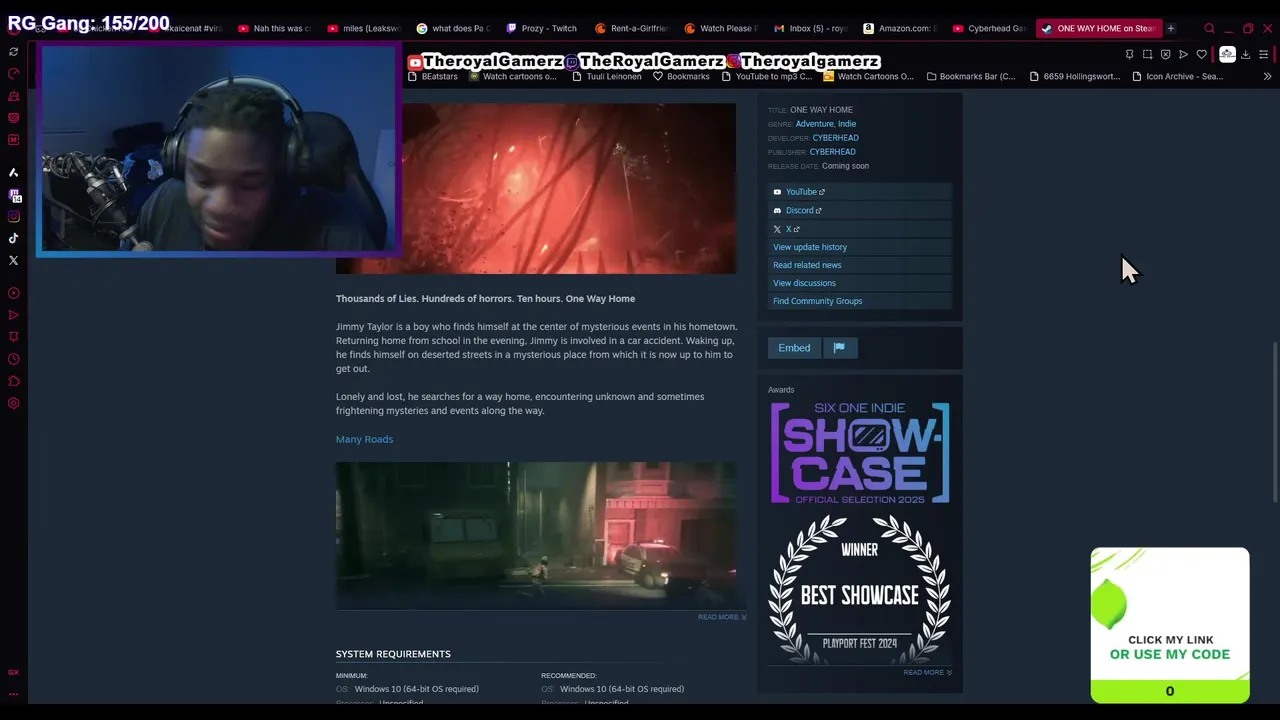This screenshot has height=720, width=1280.
Task: Click the browser search tabs magnifier icon
Action: 1209,28
